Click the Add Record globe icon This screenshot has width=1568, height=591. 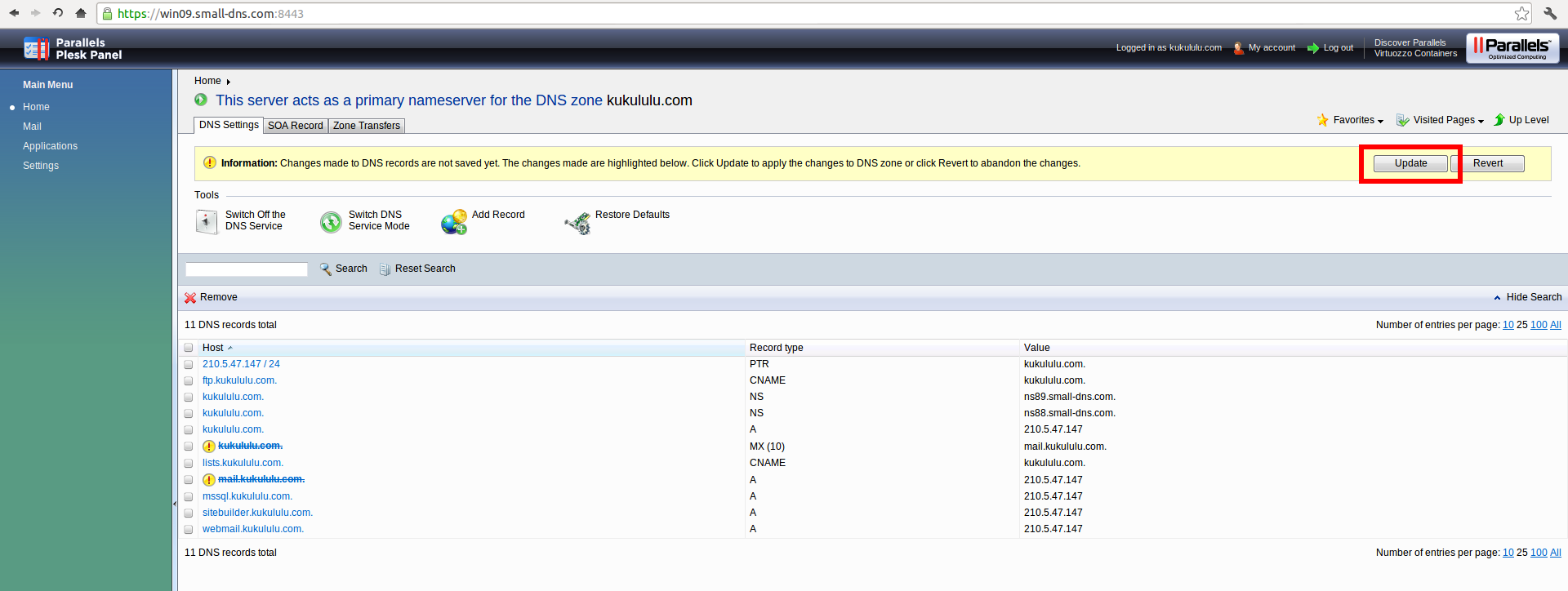[454, 222]
